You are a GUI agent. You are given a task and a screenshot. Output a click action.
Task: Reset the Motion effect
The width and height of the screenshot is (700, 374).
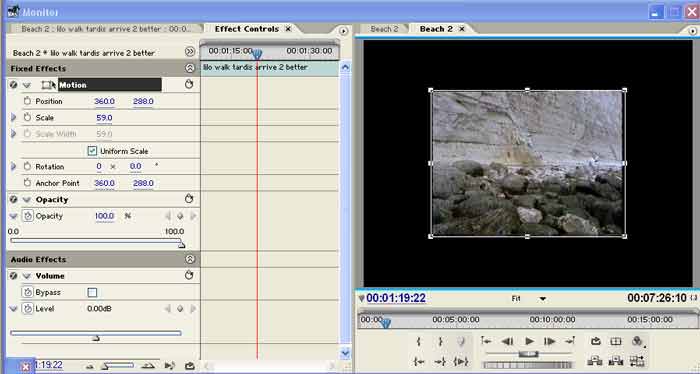click(x=189, y=84)
